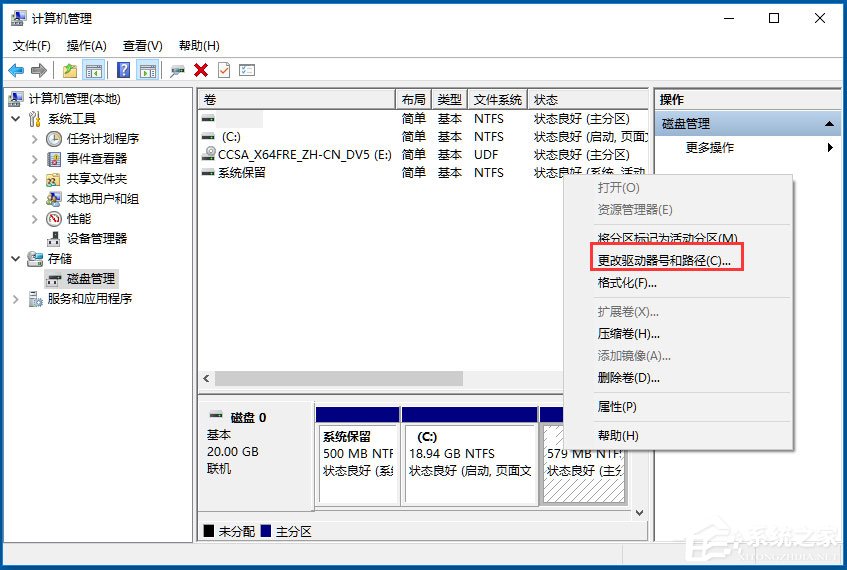Click the horizontal scrollbar in volume list
The image size is (847, 570).
[x=338, y=379]
